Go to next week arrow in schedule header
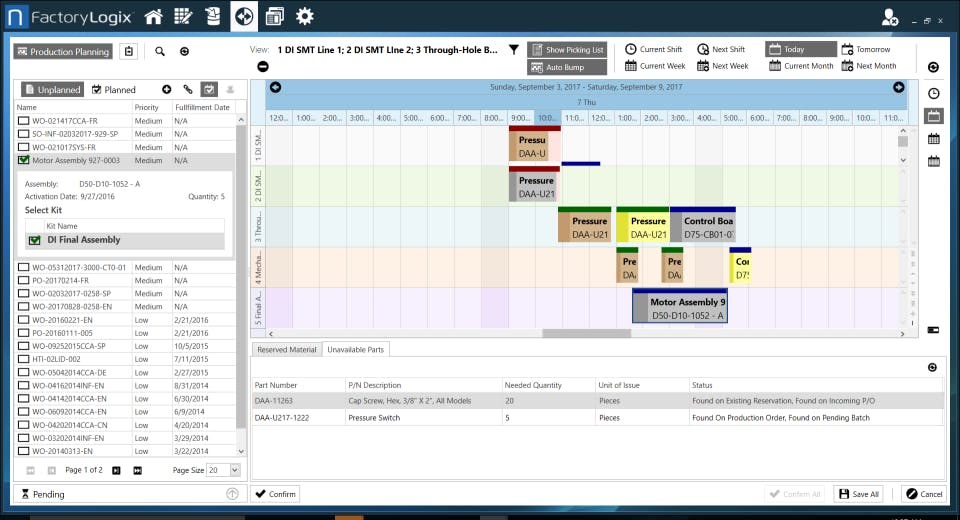This screenshot has width=960, height=520. pyautogui.click(x=898, y=87)
